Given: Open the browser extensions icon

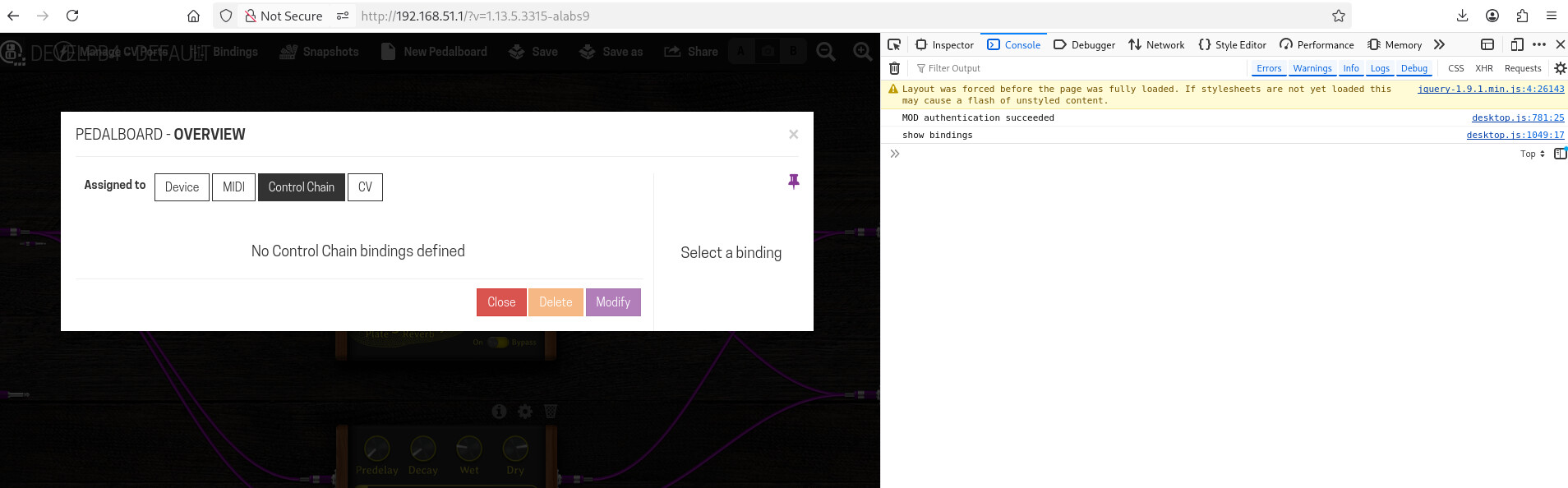Looking at the screenshot, I should [x=1522, y=16].
